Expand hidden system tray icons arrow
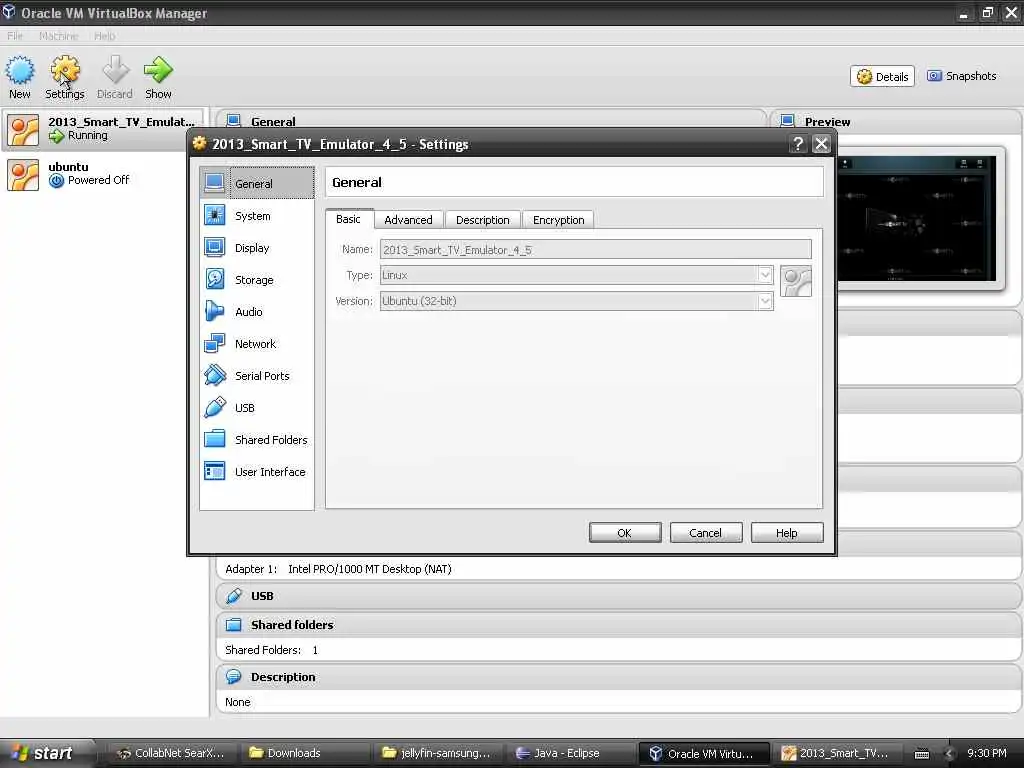The image size is (1024, 768). pyautogui.click(x=950, y=754)
